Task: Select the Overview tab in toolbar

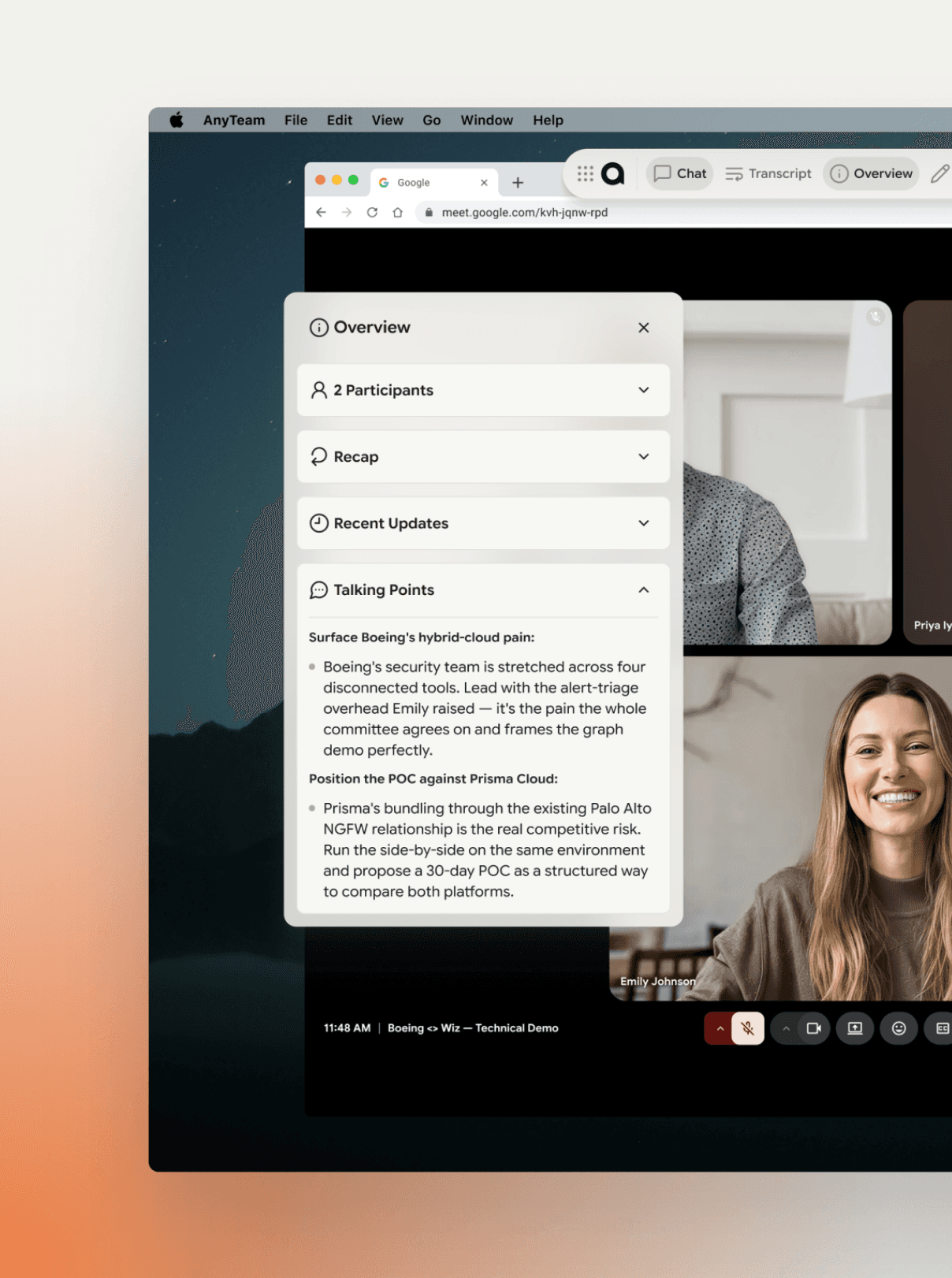Action: tap(871, 173)
